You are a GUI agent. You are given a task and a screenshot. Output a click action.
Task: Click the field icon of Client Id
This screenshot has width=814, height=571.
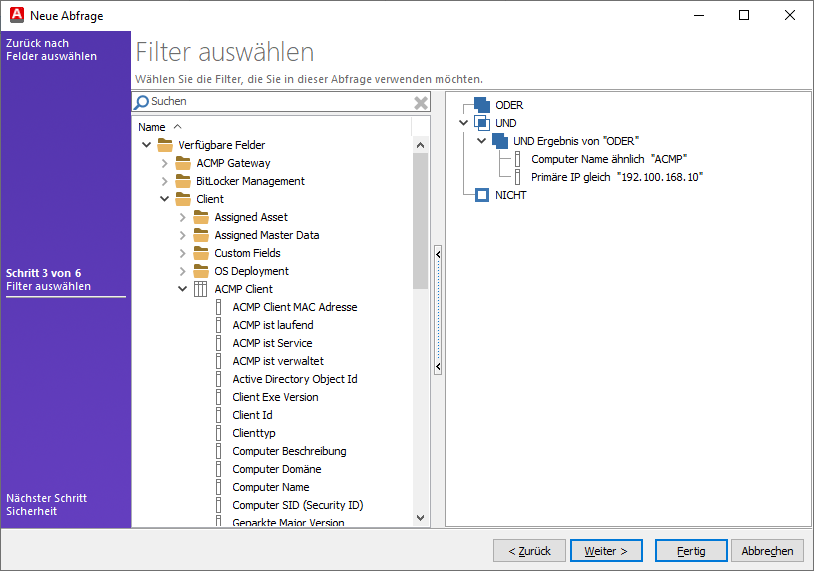click(x=219, y=415)
